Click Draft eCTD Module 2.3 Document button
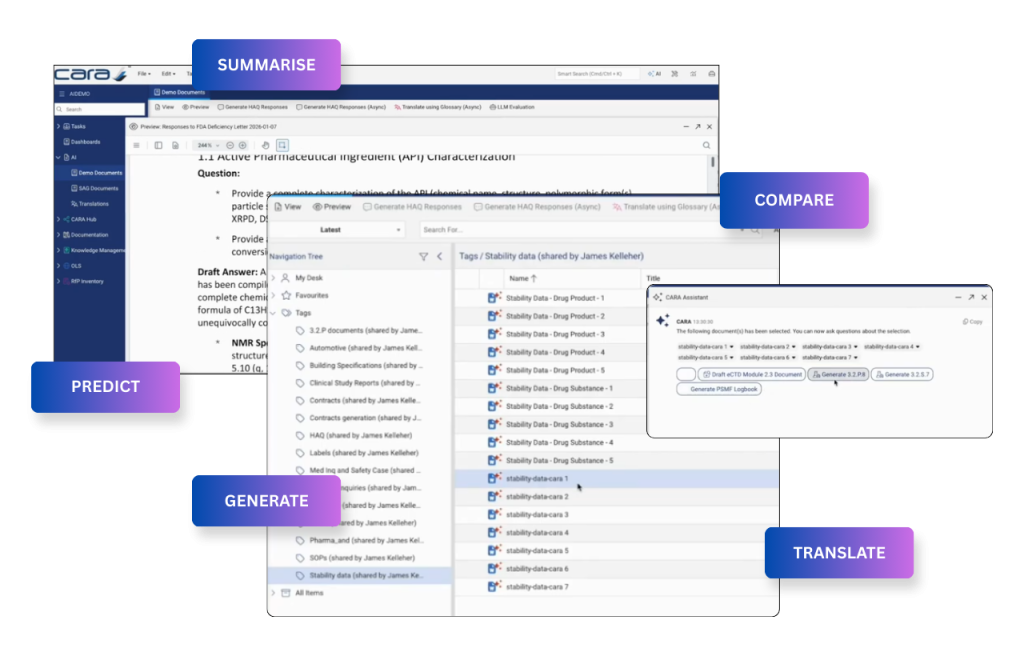This screenshot has height=656, width=1024. [751, 374]
